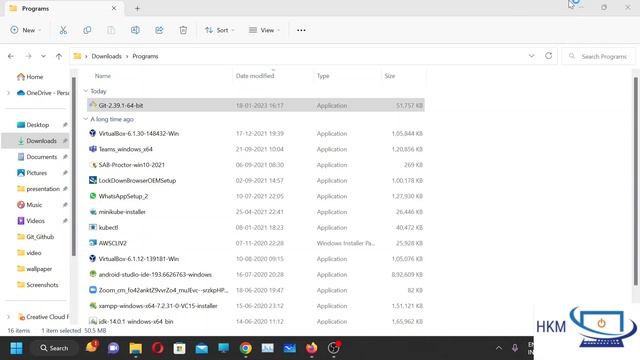Open Microsoft Store from the taskbar
Viewport: 640px width, 360px height.
[x=180, y=348]
